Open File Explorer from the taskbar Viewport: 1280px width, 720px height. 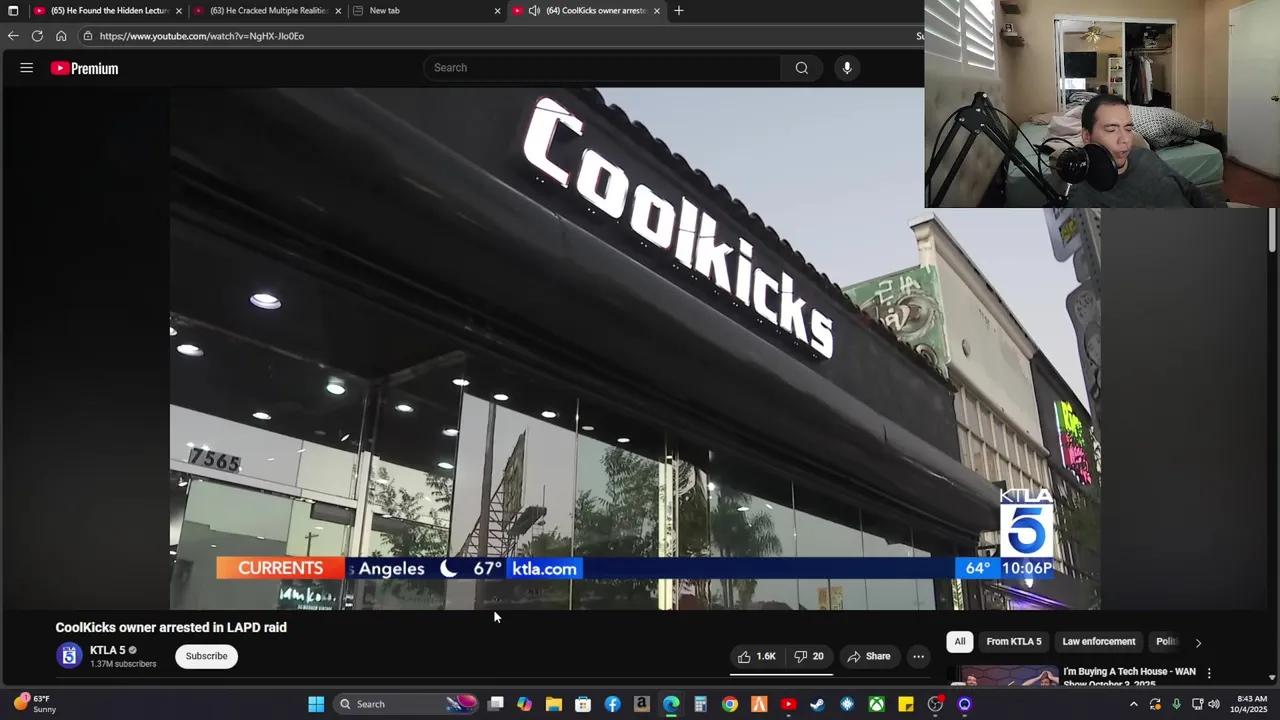pyautogui.click(x=554, y=704)
